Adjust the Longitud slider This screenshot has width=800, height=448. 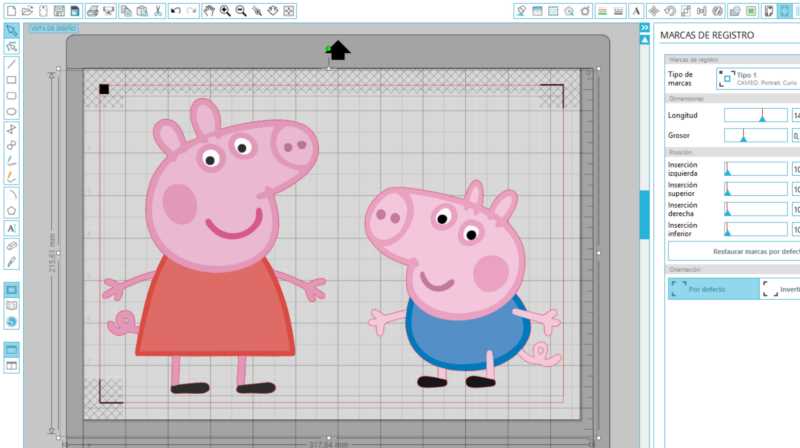pos(756,115)
